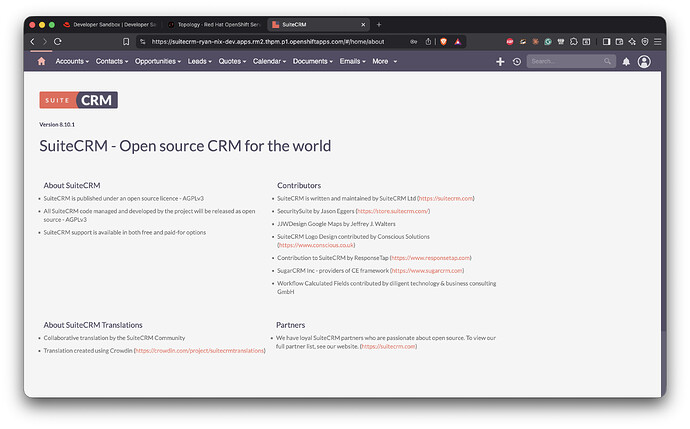Open Brave Wallet icon

[x=619, y=41]
